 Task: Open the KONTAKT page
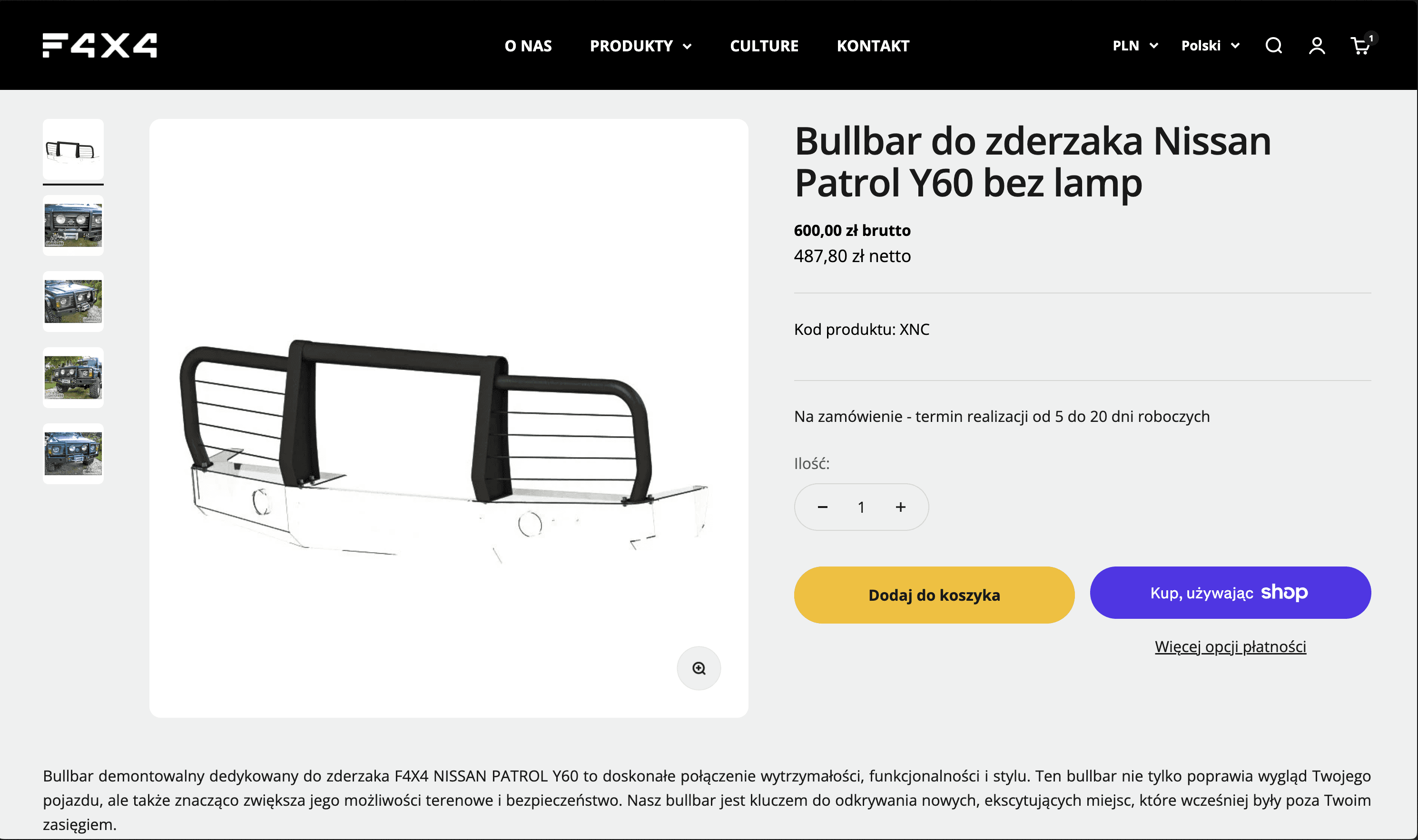(x=873, y=46)
